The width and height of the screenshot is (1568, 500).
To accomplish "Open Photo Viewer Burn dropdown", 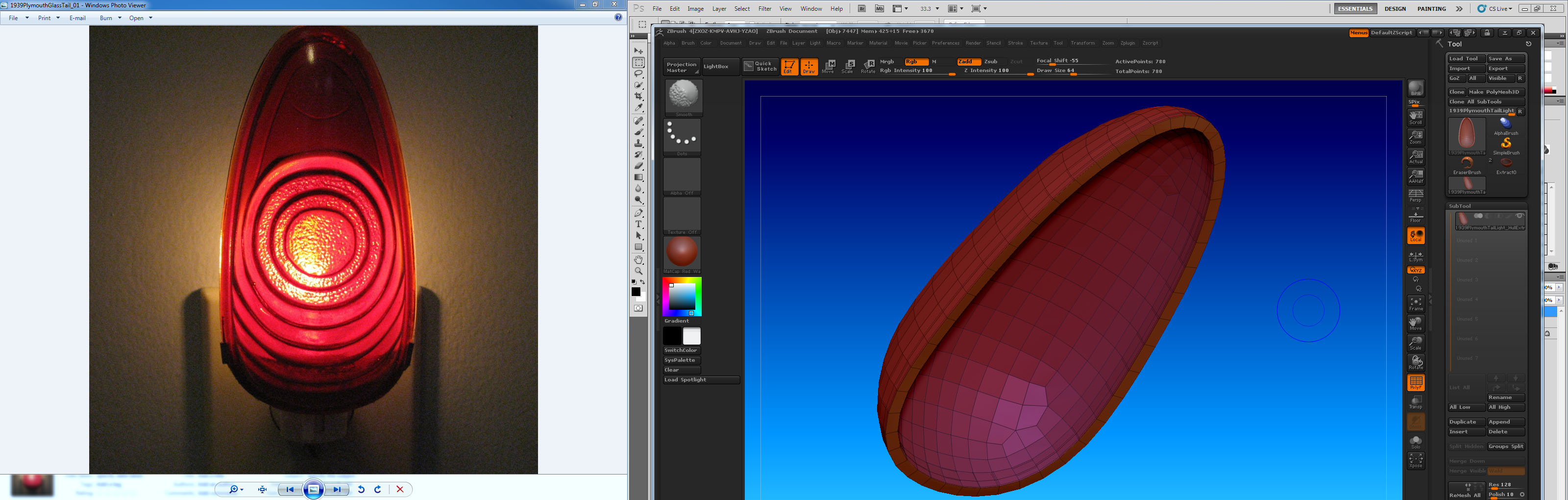I will click(x=110, y=18).
